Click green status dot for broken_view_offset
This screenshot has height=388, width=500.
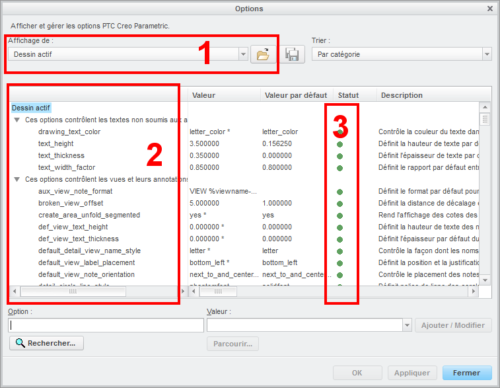point(340,204)
